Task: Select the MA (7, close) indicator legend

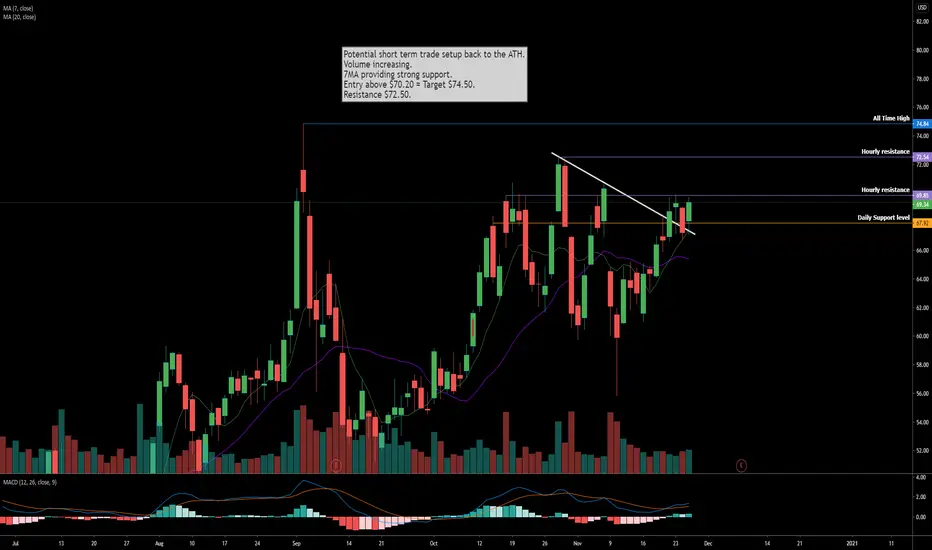Action: (18, 9)
